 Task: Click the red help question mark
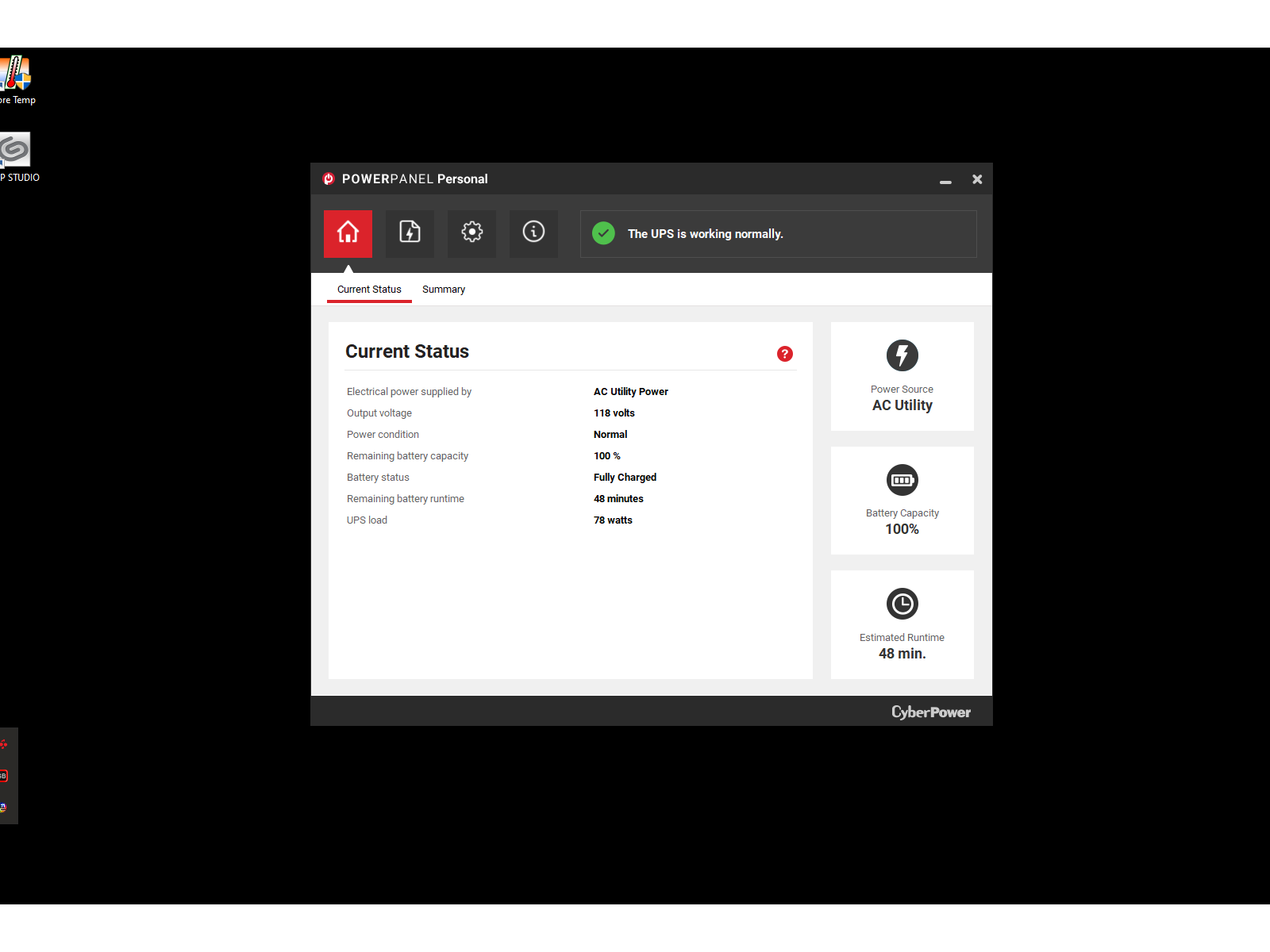point(784,354)
